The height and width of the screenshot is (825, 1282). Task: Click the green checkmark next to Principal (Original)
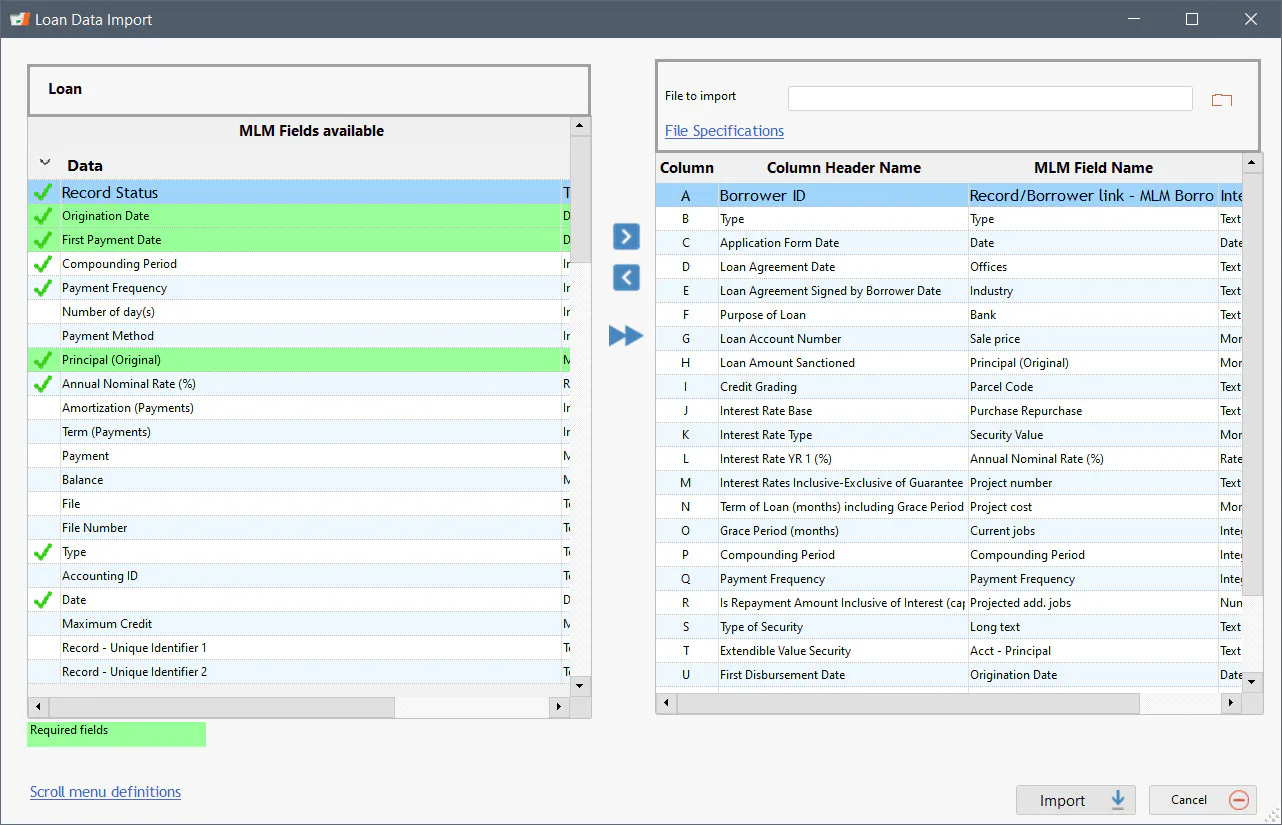tap(43, 360)
